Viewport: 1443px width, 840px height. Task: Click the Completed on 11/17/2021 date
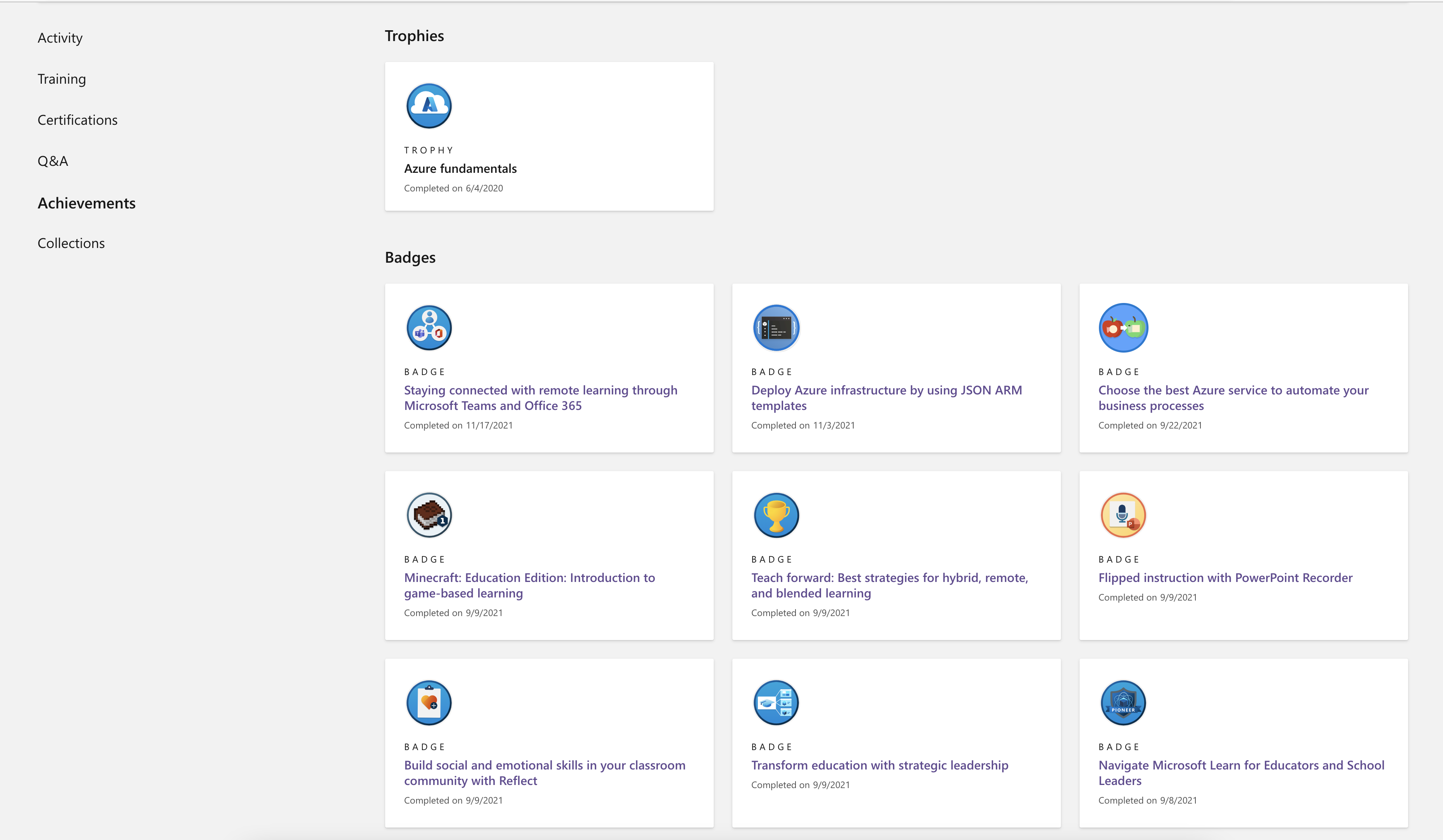[458, 425]
